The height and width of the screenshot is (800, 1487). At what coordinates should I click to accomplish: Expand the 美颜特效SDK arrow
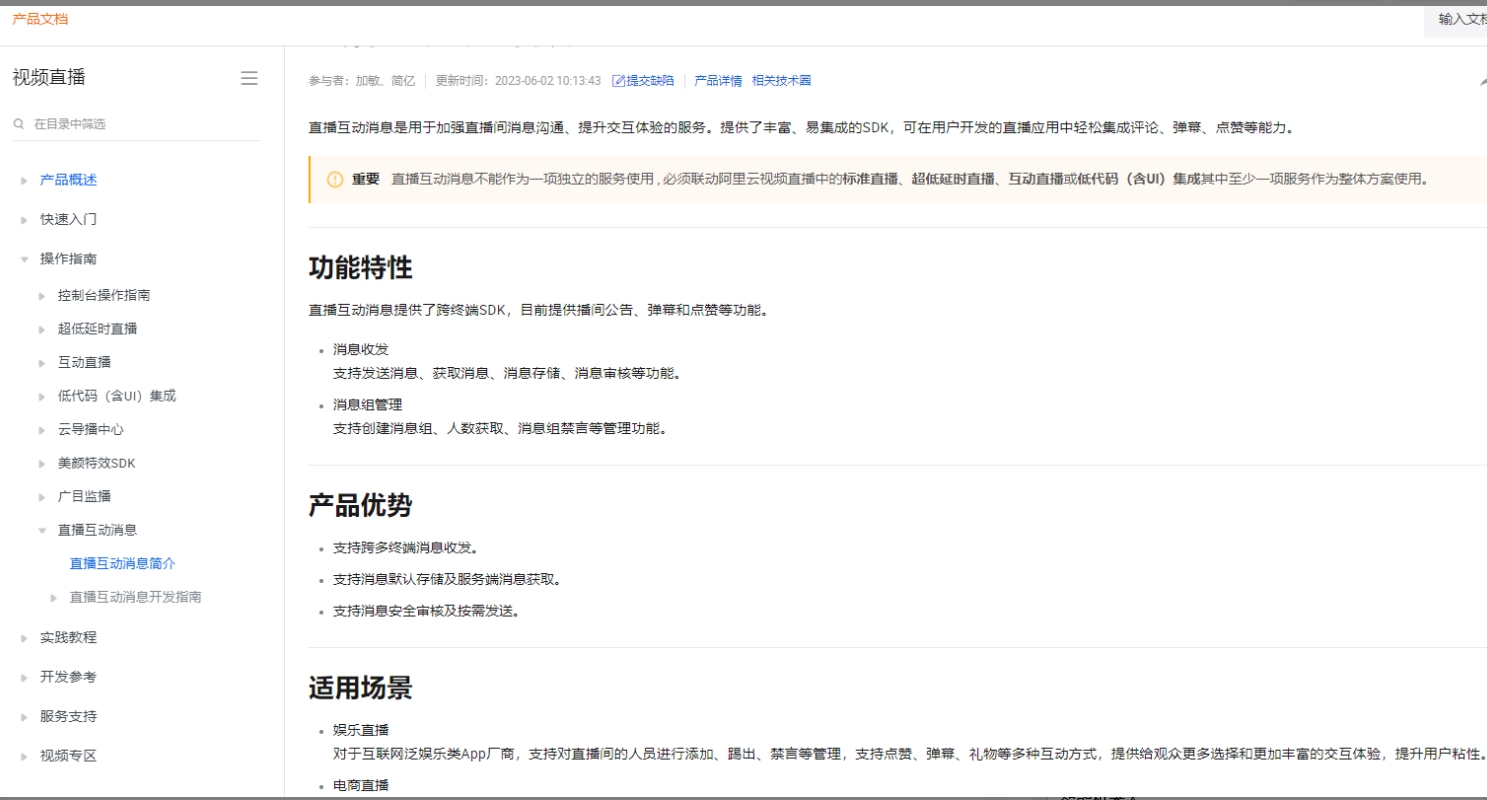point(42,464)
